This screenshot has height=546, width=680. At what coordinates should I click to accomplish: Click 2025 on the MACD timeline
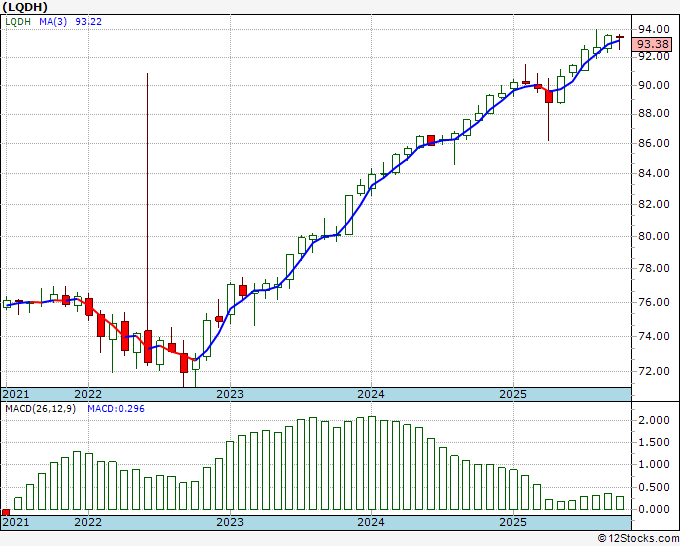pyautogui.click(x=513, y=522)
